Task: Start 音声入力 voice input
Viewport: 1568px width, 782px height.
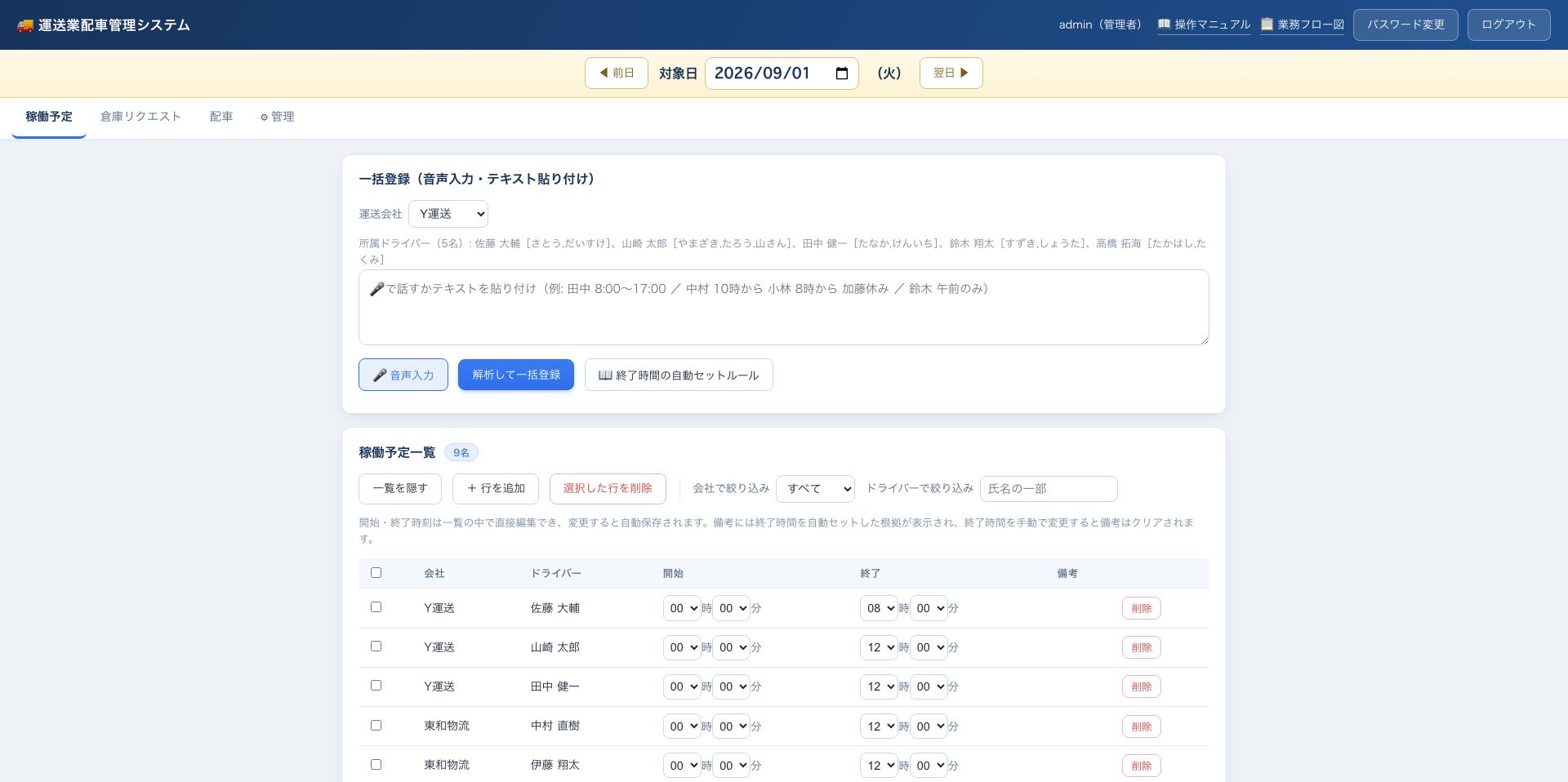Action: pos(403,375)
